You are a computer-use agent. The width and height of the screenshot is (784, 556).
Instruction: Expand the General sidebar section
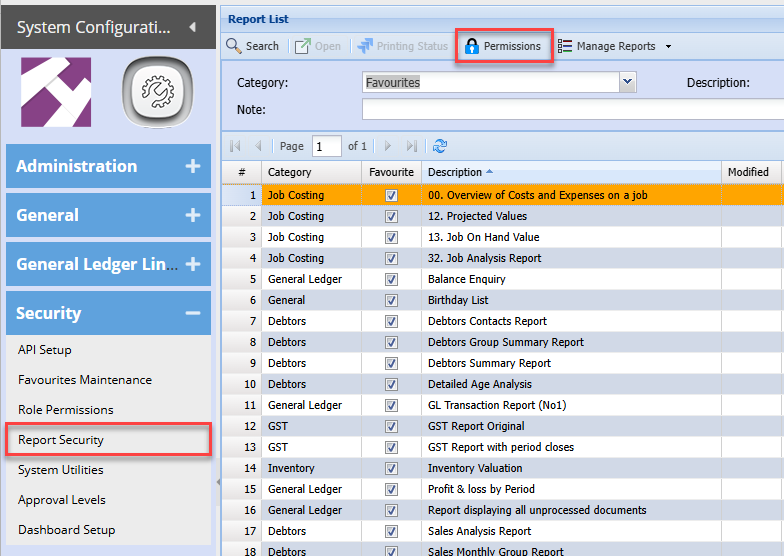(193, 216)
